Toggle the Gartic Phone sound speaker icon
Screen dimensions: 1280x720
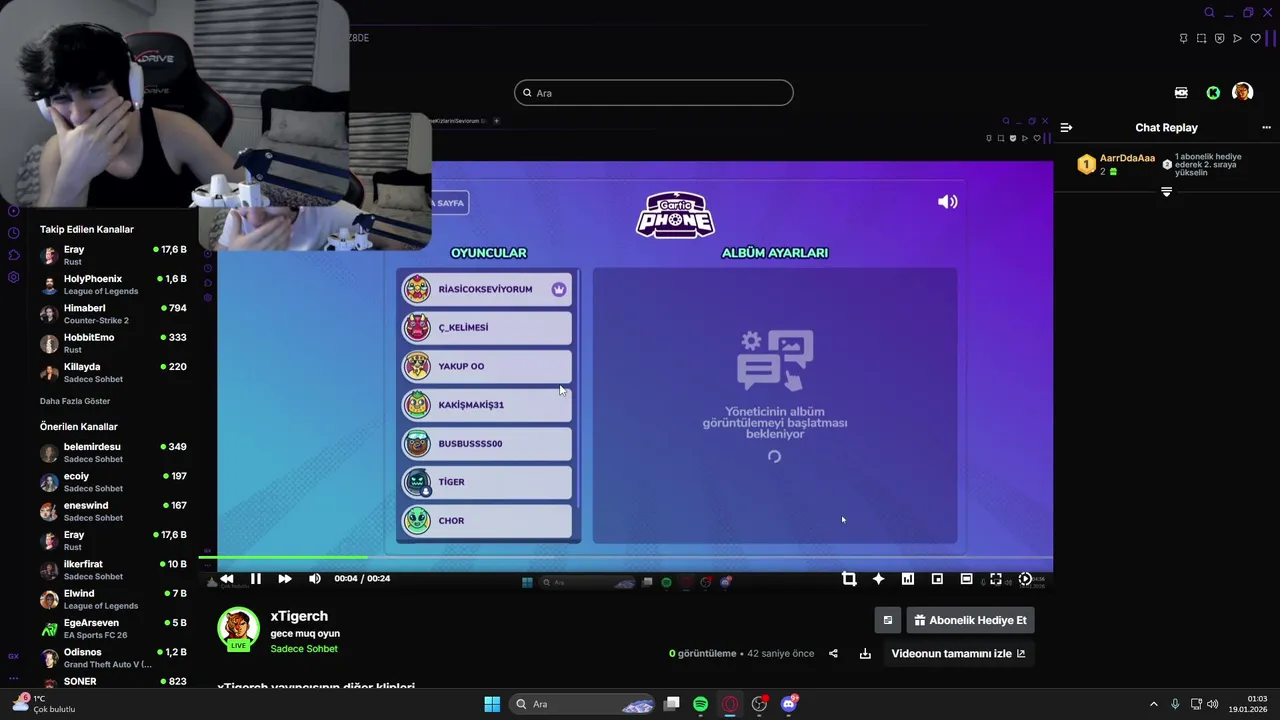(947, 202)
